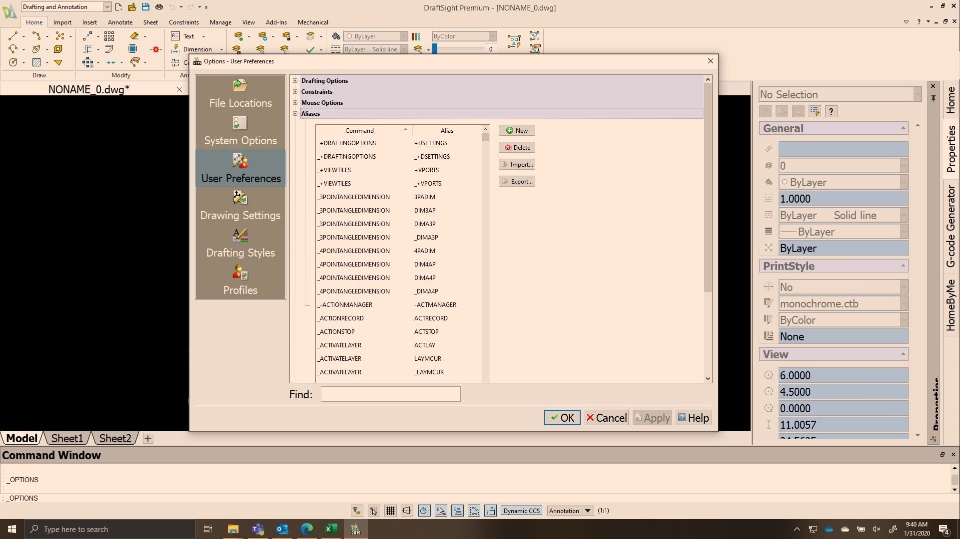Click the Print icon in quick access
960x539 pixels.
(x=159, y=7)
